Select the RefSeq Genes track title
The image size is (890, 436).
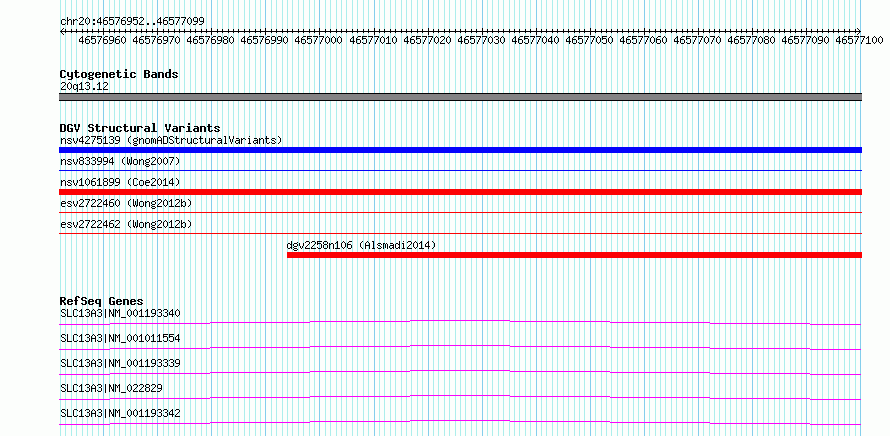(102, 301)
